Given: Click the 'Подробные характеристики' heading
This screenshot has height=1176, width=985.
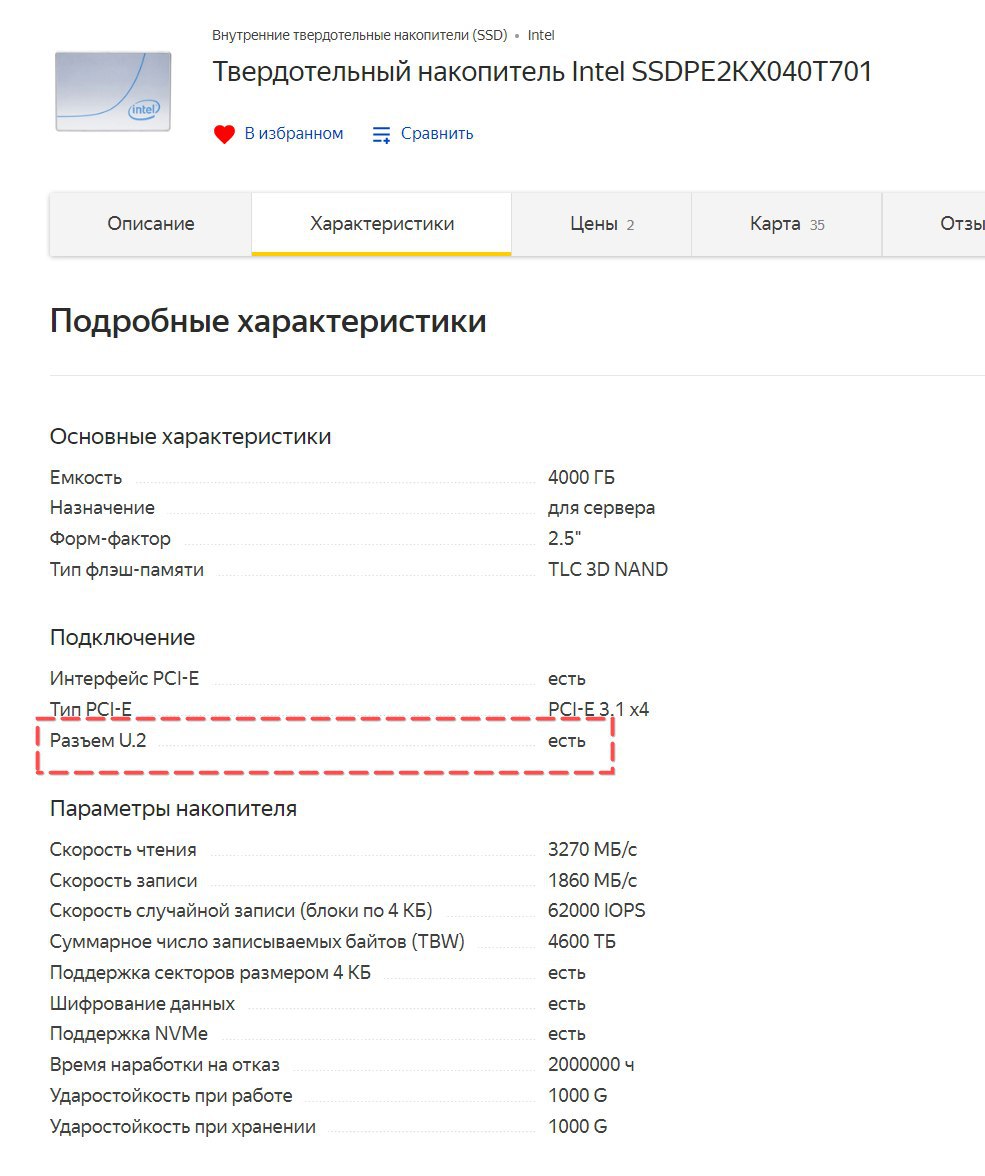Looking at the screenshot, I should tap(268, 321).
